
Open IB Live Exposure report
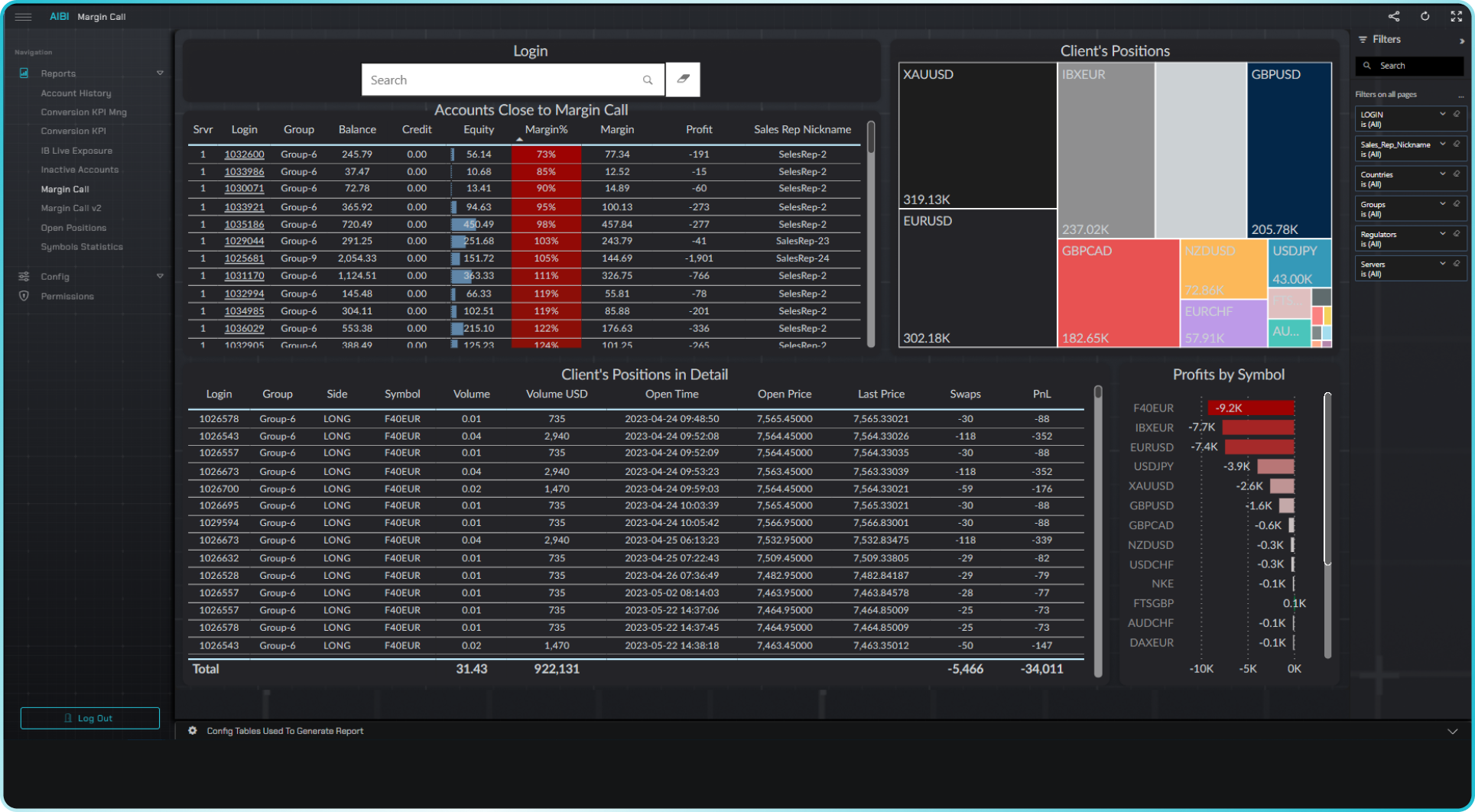(x=76, y=151)
